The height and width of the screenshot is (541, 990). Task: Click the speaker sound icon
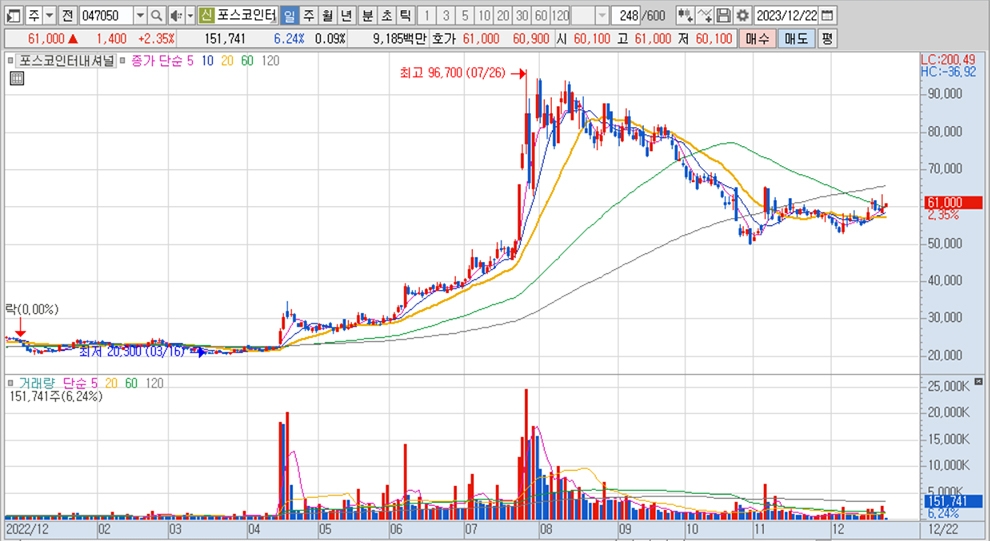pos(175,15)
